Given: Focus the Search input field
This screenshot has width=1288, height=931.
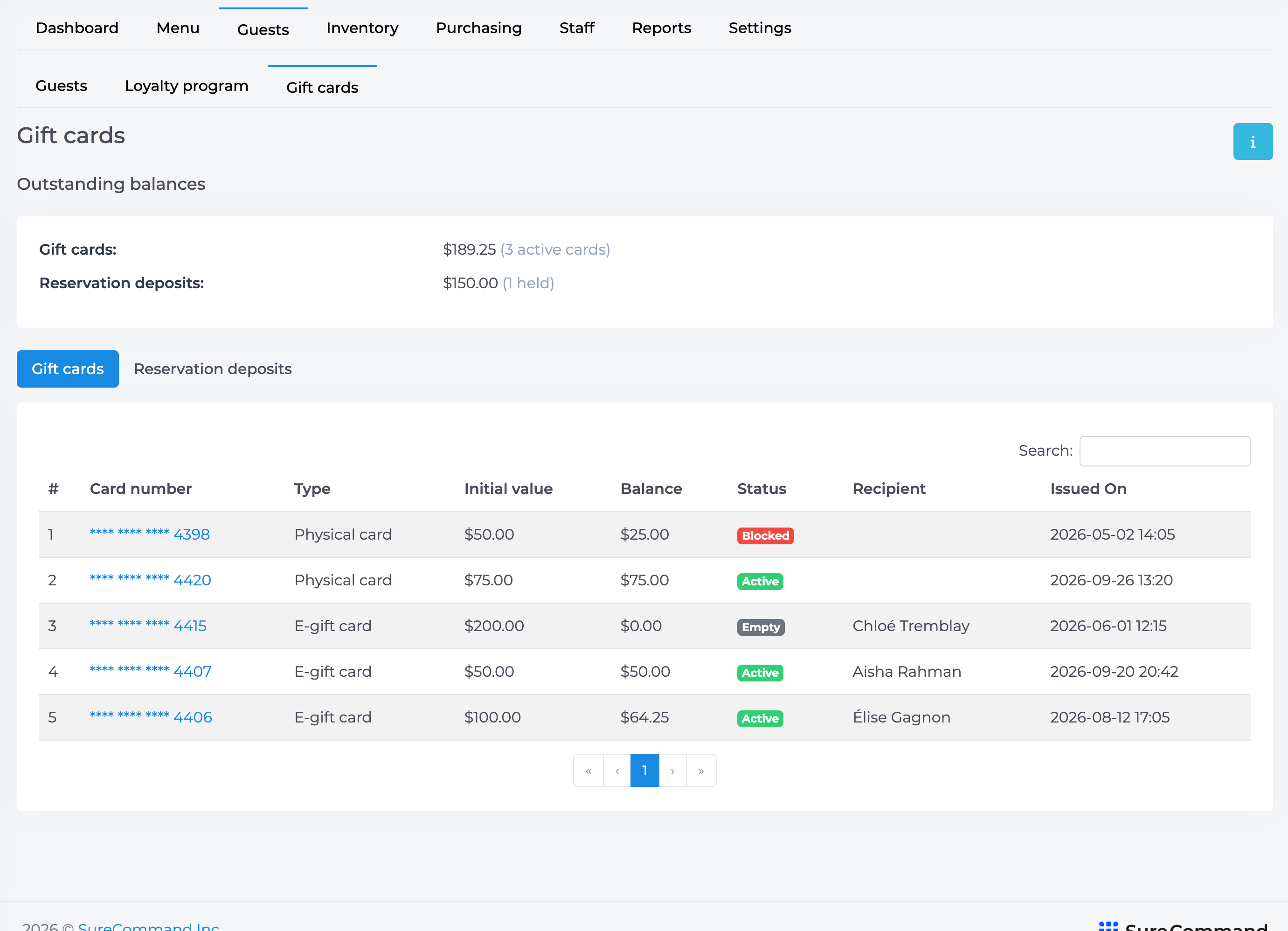Looking at the screenshot, I should [1164, 451].
